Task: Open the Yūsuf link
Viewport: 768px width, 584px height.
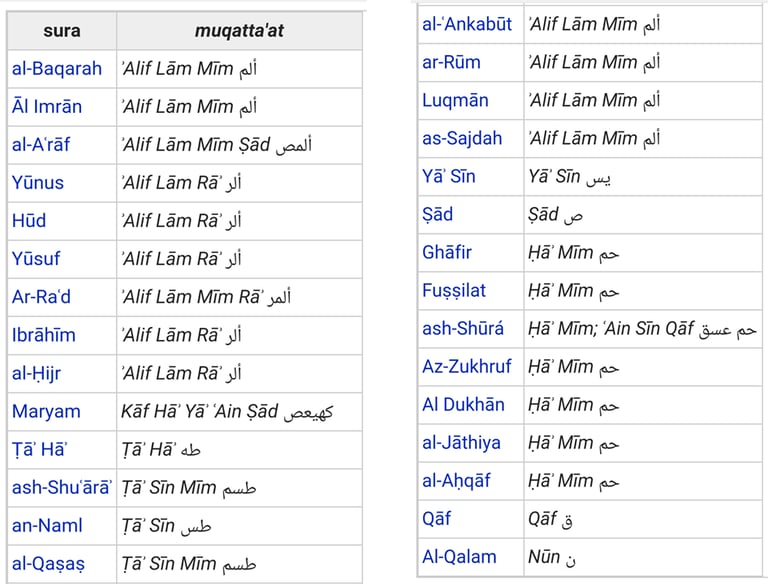Action: [36, 259]
